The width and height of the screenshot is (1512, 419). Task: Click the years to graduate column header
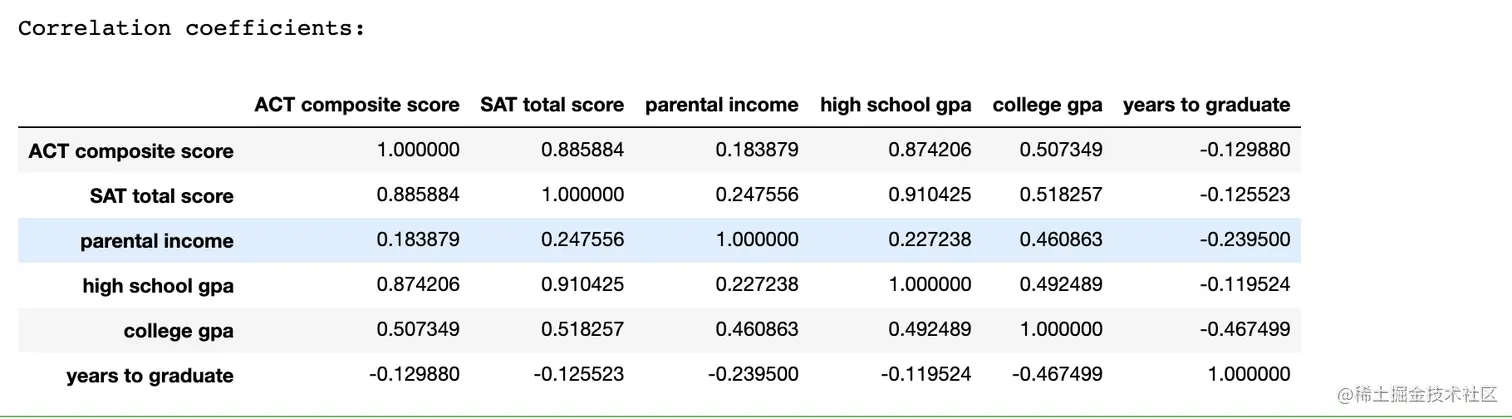point(1207,105)
